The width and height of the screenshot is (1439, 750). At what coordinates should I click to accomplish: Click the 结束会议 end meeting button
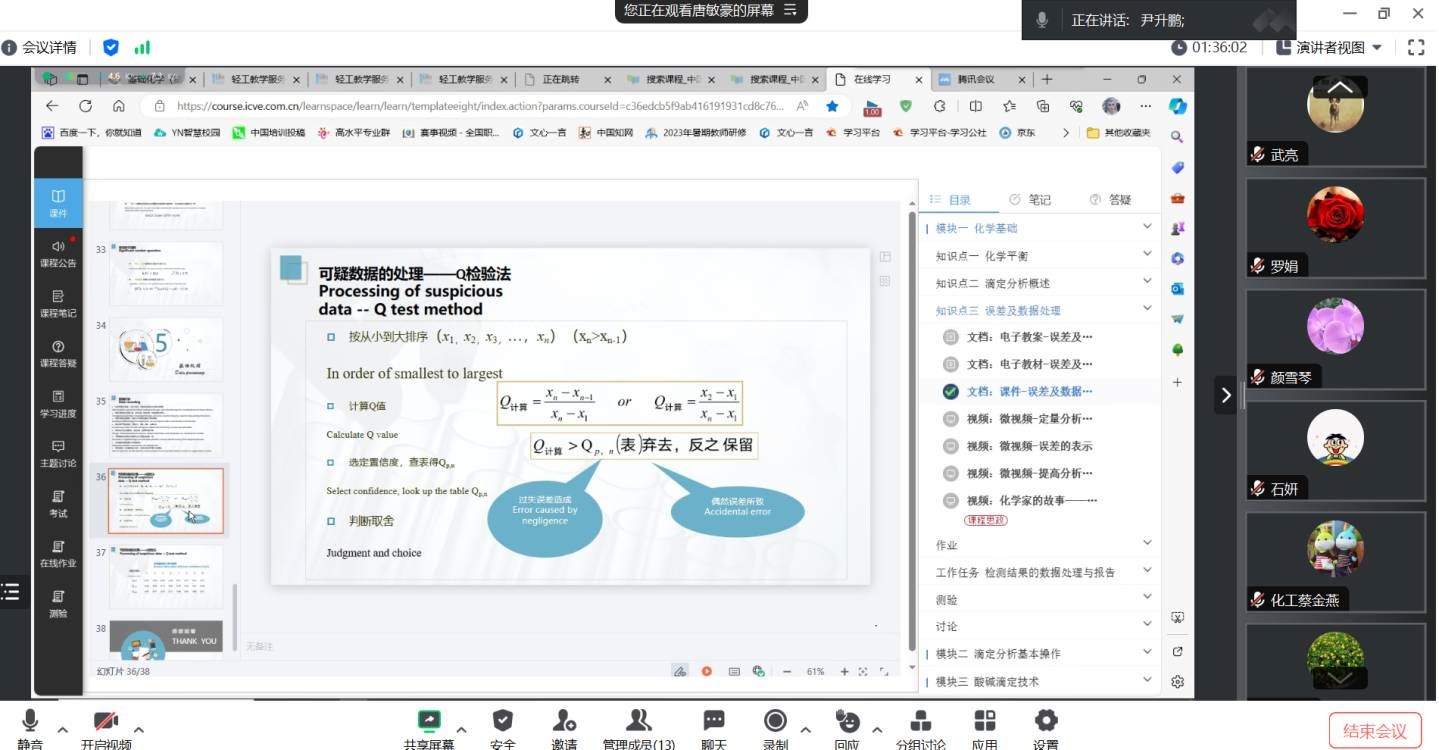1374,731
